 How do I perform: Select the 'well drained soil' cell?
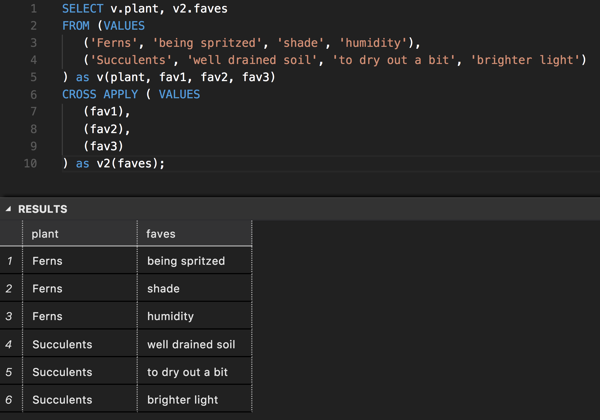pyautogui.click(x=191, y=344)
